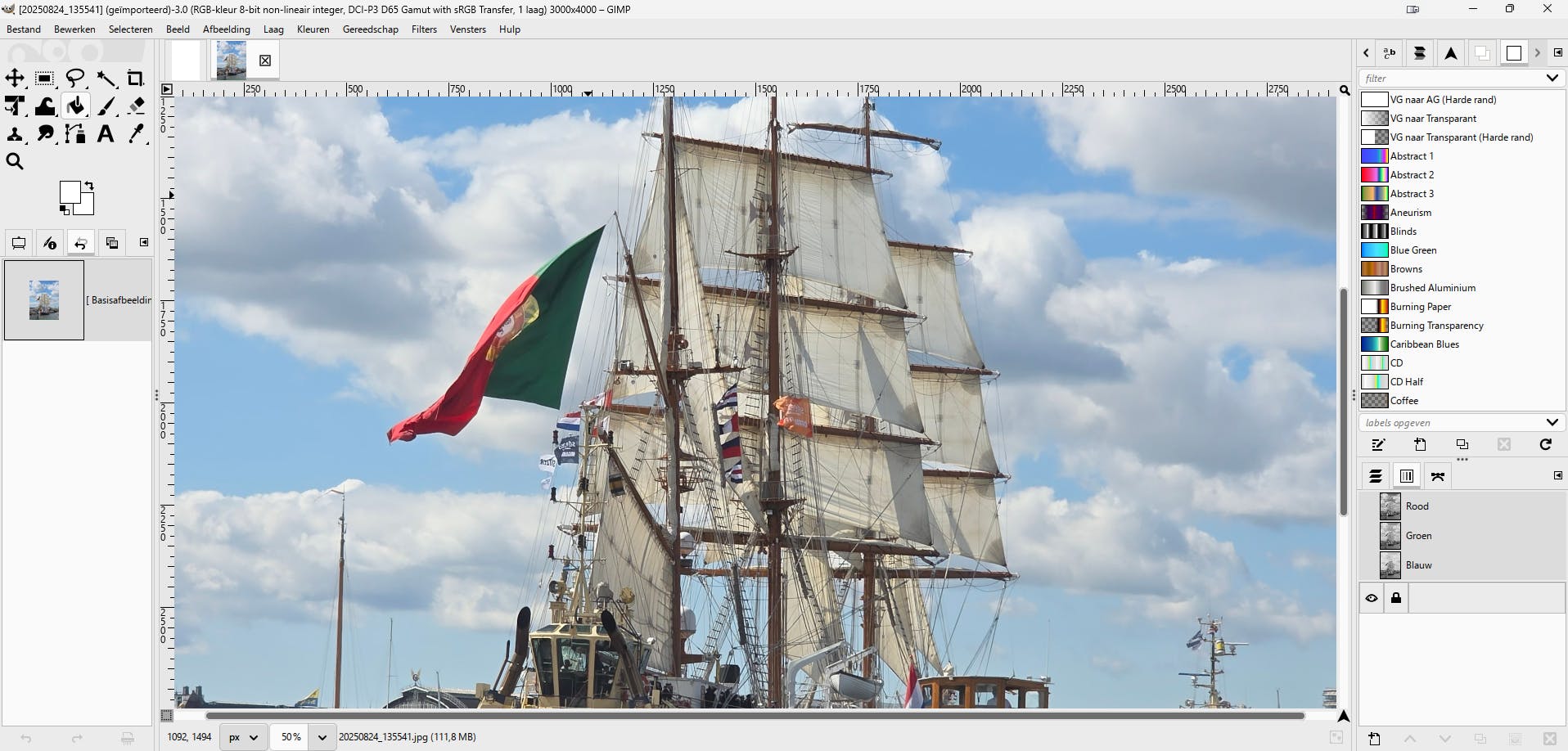The height and width of the screenshot is (751, 1568).
Task: Click the Edit gradient button
Action: [x=1379, y=445]
